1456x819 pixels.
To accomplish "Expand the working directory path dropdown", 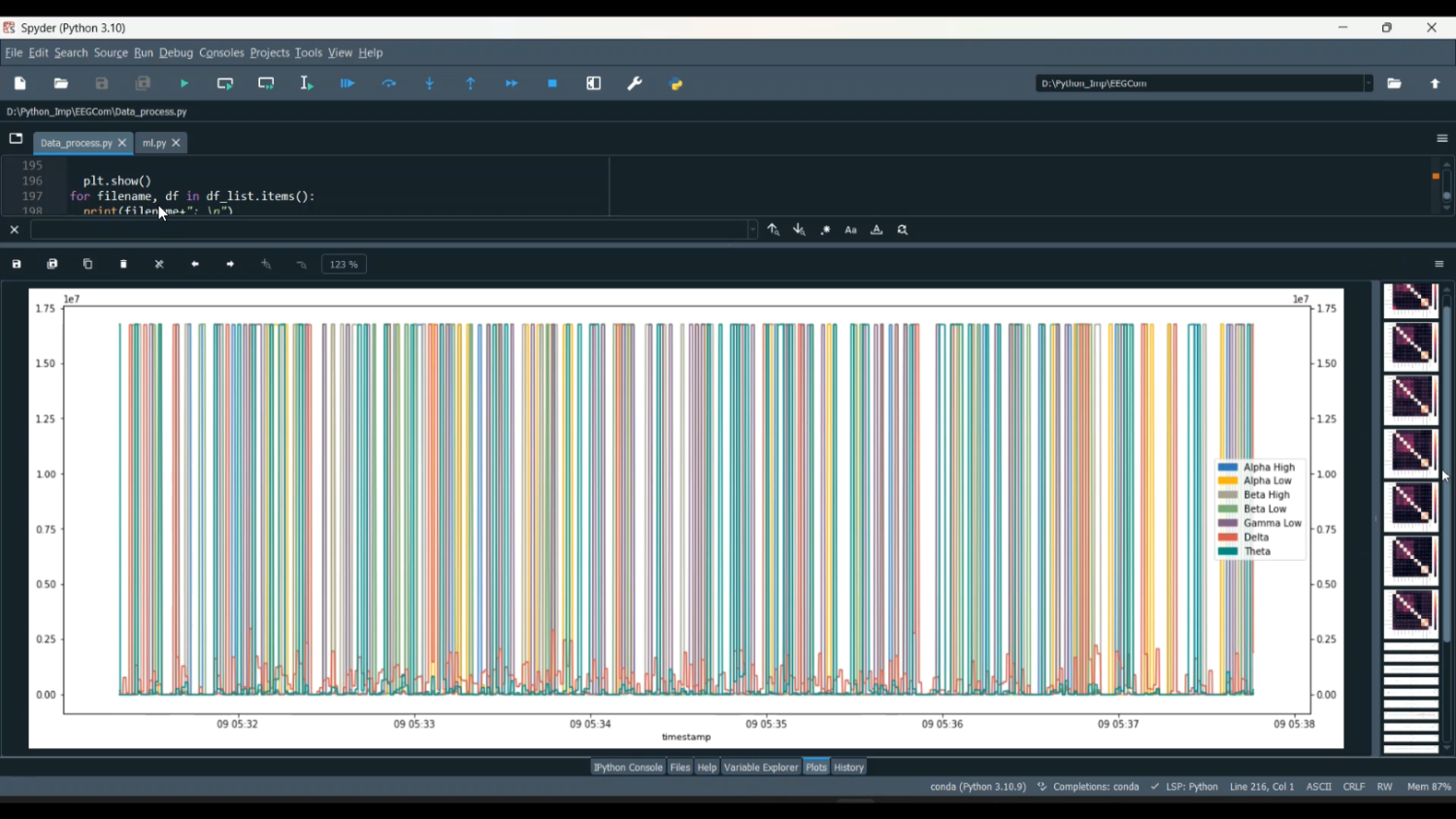I will [x=1369, y=83].
